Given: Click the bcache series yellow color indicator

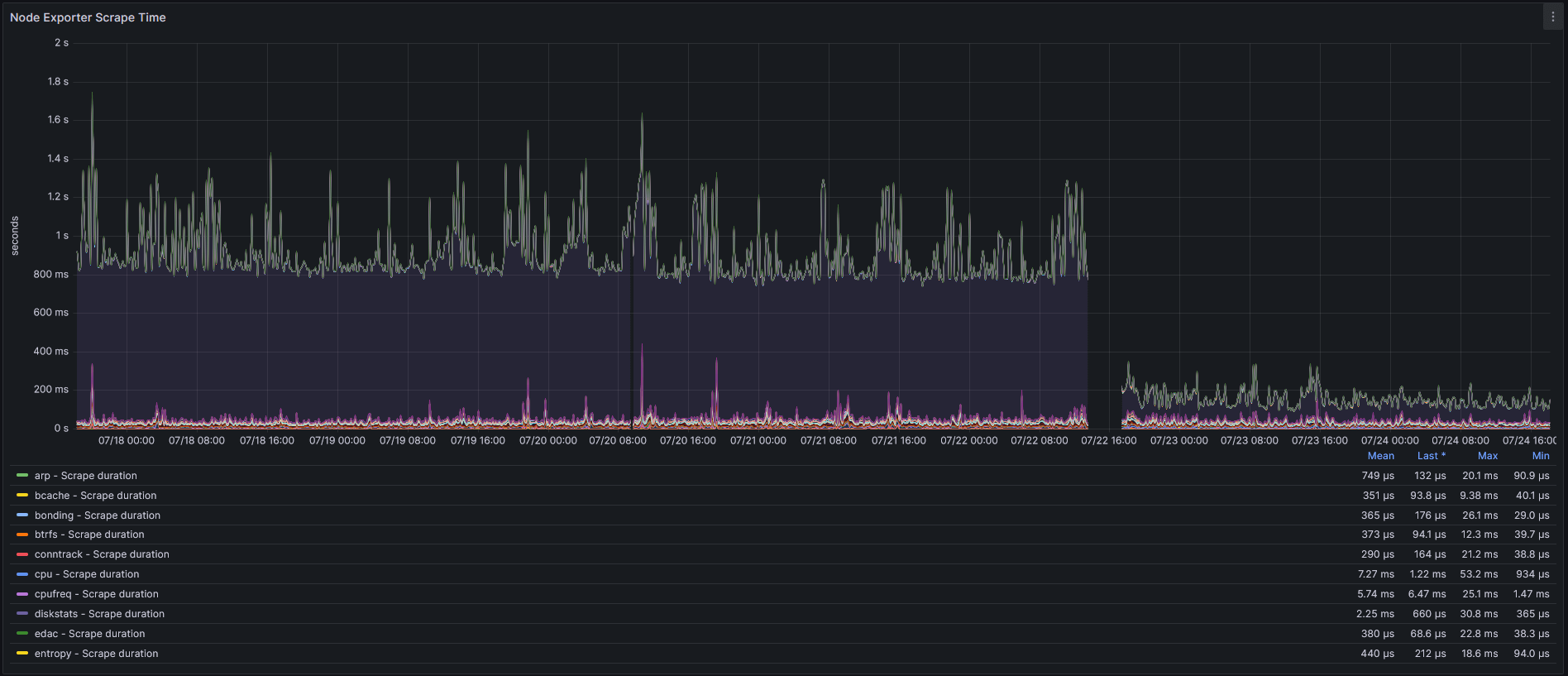Looking at the screenshot, I should [22, 496].
